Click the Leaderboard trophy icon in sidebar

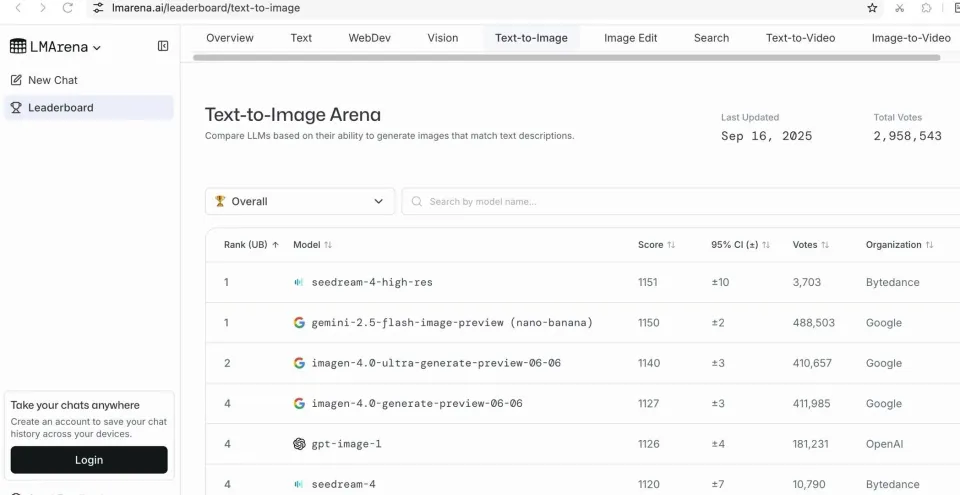pyautogui.click(x=16, y=108)
